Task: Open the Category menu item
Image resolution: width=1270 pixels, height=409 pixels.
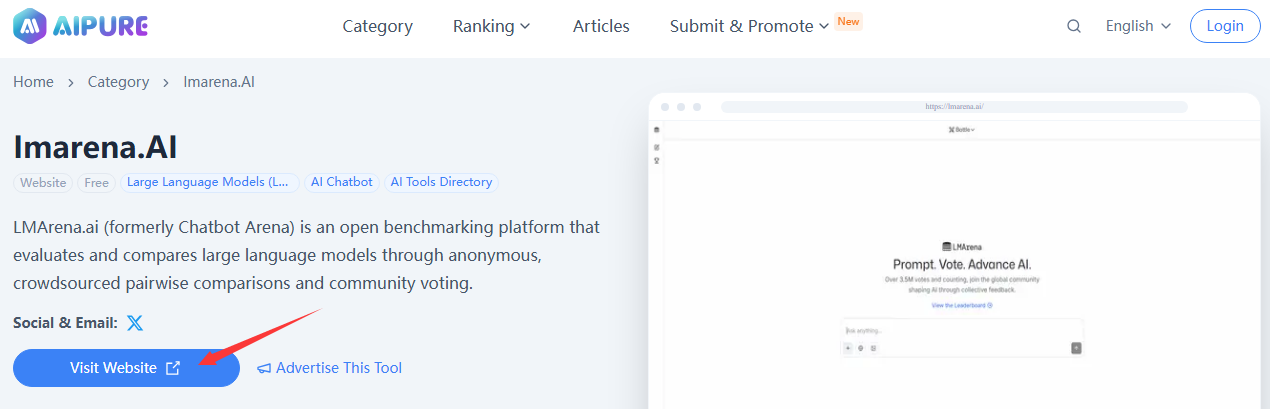Action: tap(377, 26)
